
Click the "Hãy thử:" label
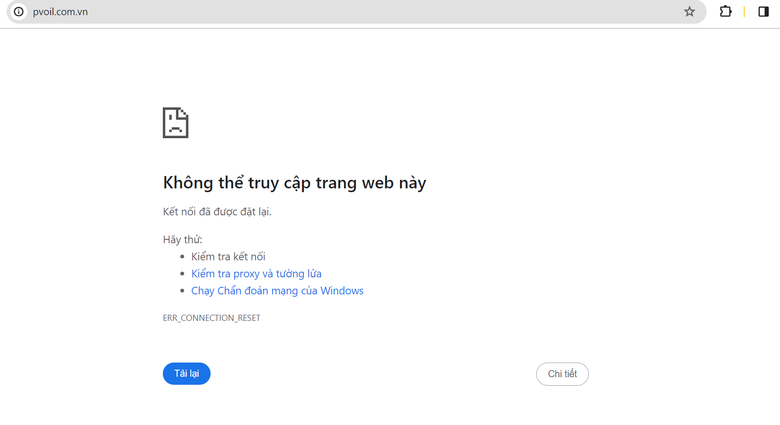[182, 240]
